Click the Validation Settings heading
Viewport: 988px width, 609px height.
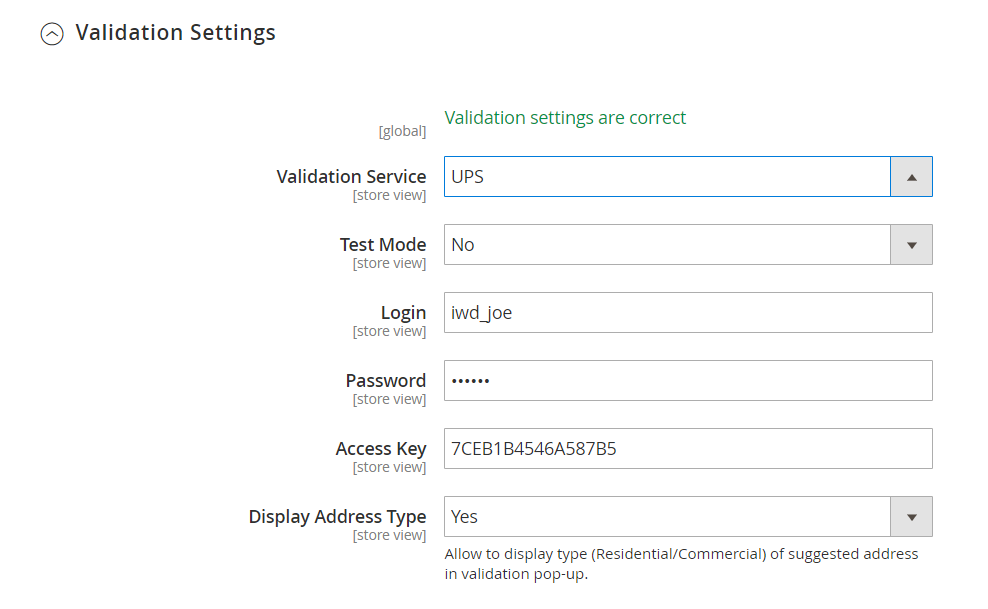(x=175, y=33)
